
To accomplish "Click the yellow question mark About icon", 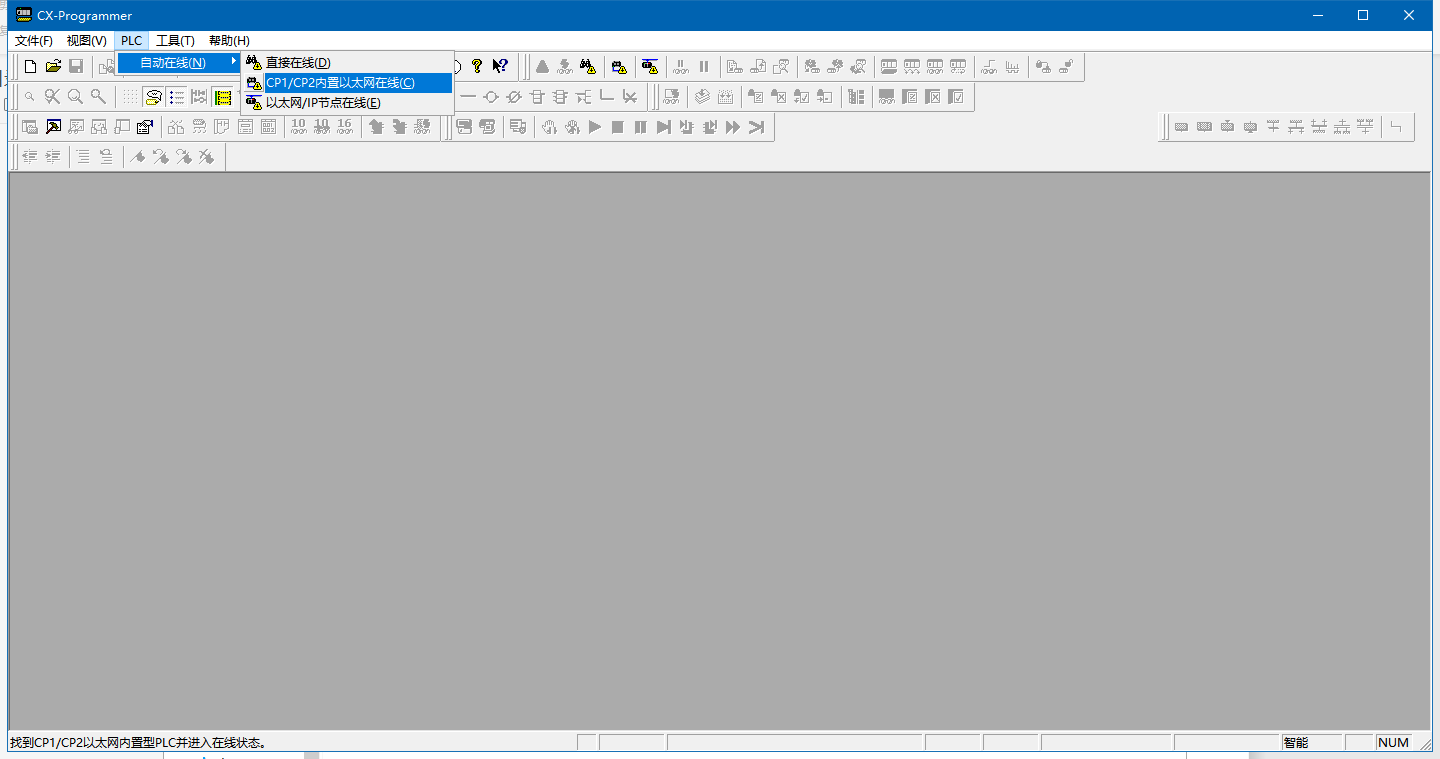I will [x=477, y=67].
